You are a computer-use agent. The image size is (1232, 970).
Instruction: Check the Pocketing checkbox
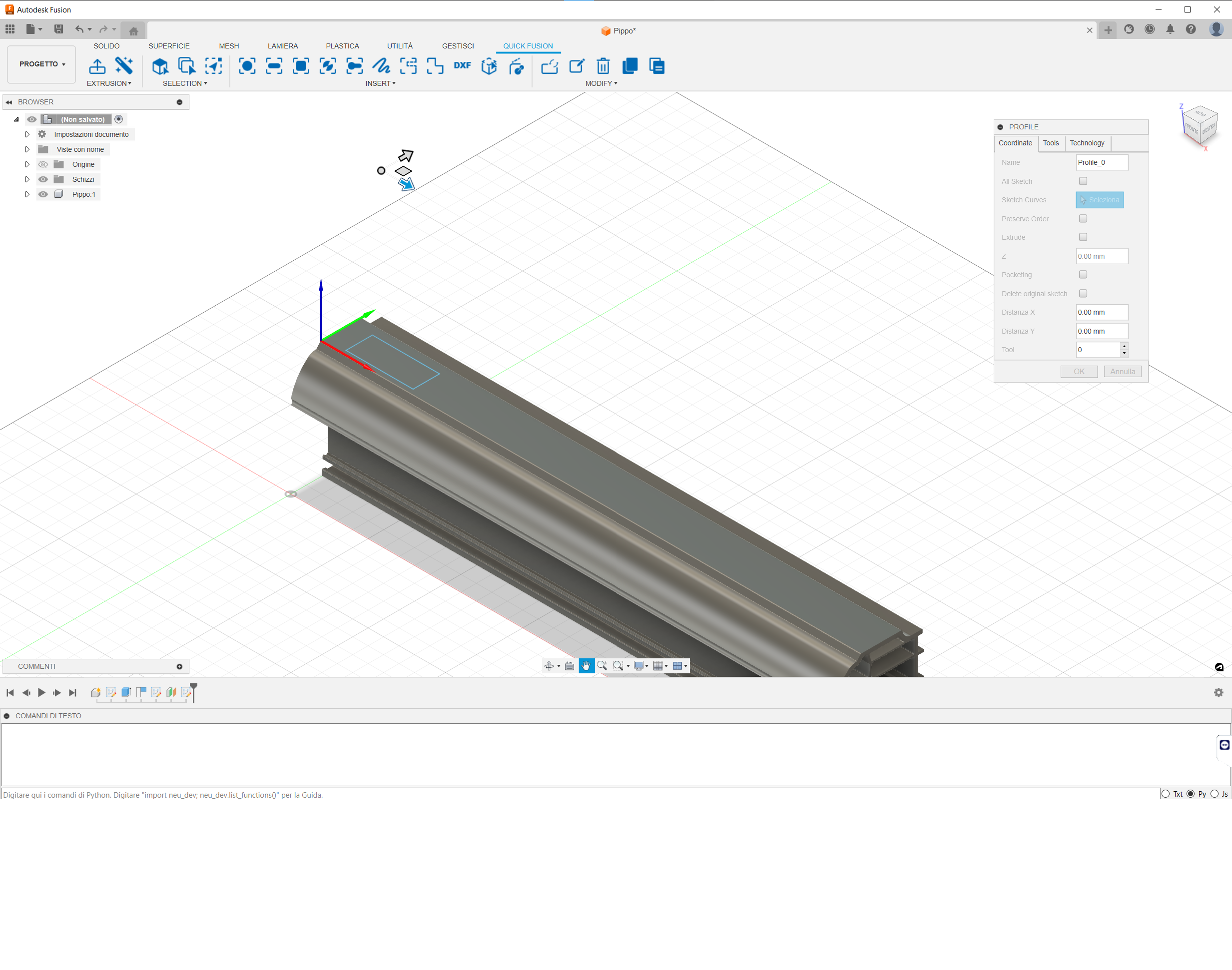tap(1083, 274)
